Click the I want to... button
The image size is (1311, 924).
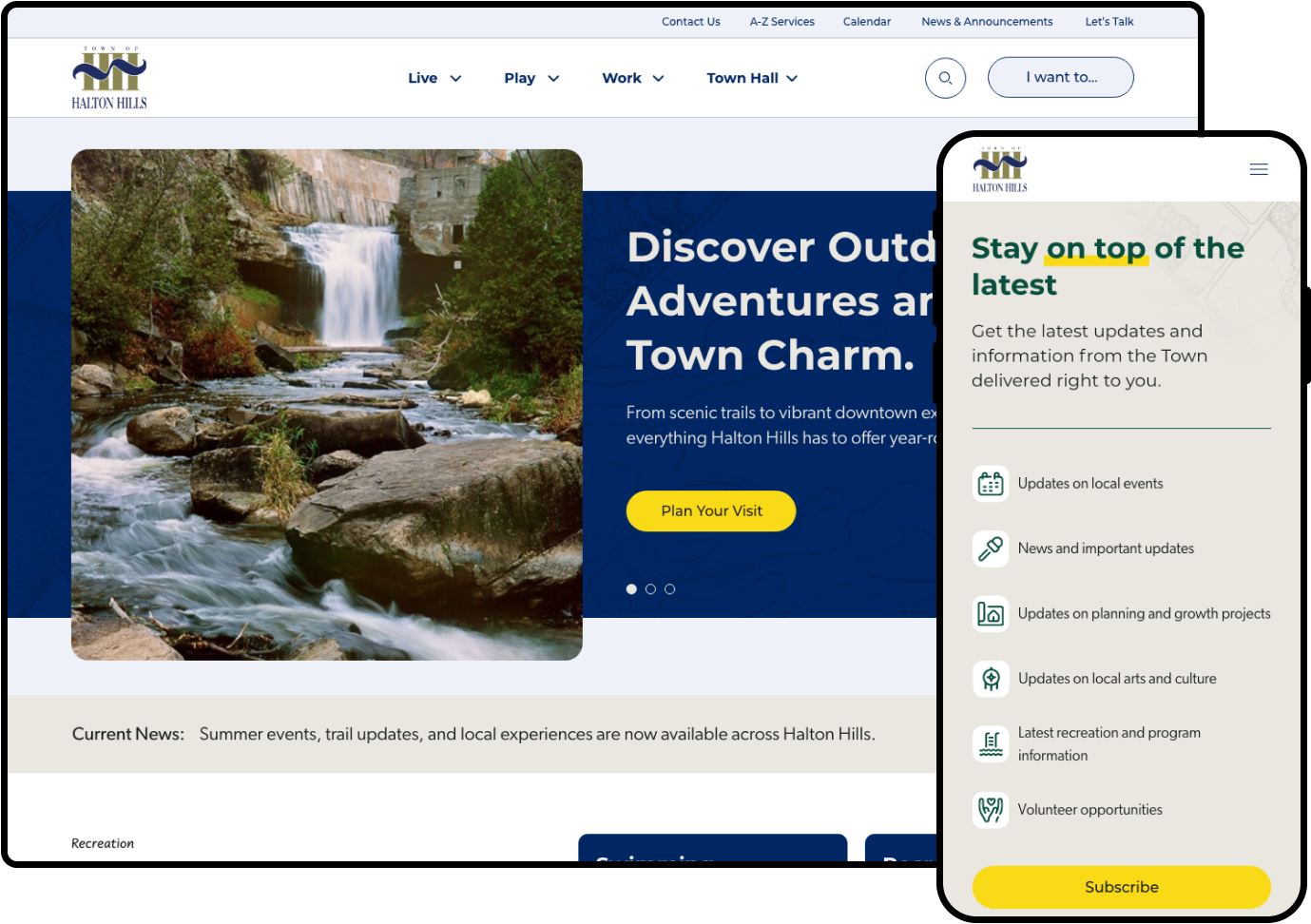pos(1061,77)
